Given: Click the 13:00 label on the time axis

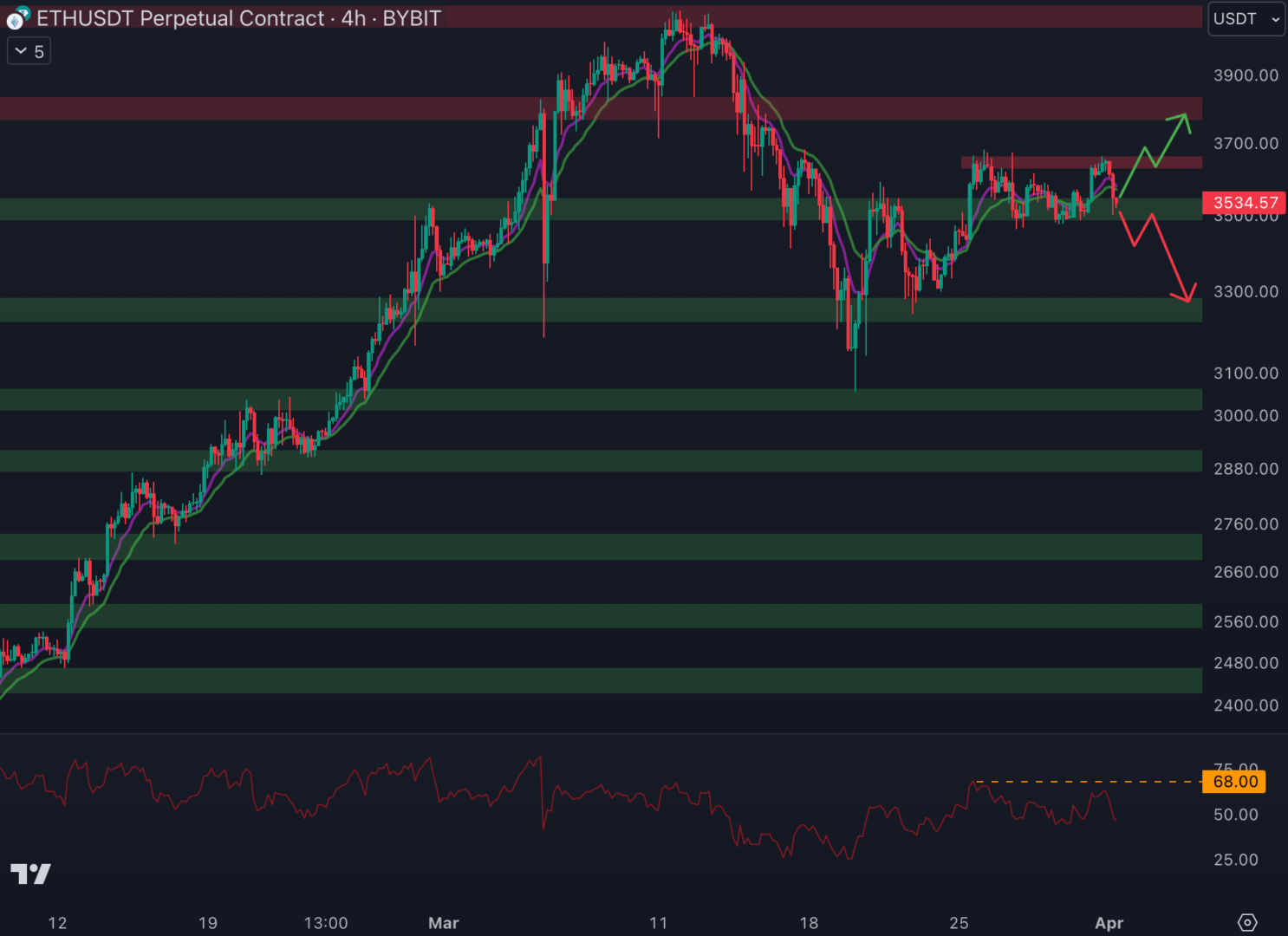Looking at the screenshot, I should click(x=326, y=923).
